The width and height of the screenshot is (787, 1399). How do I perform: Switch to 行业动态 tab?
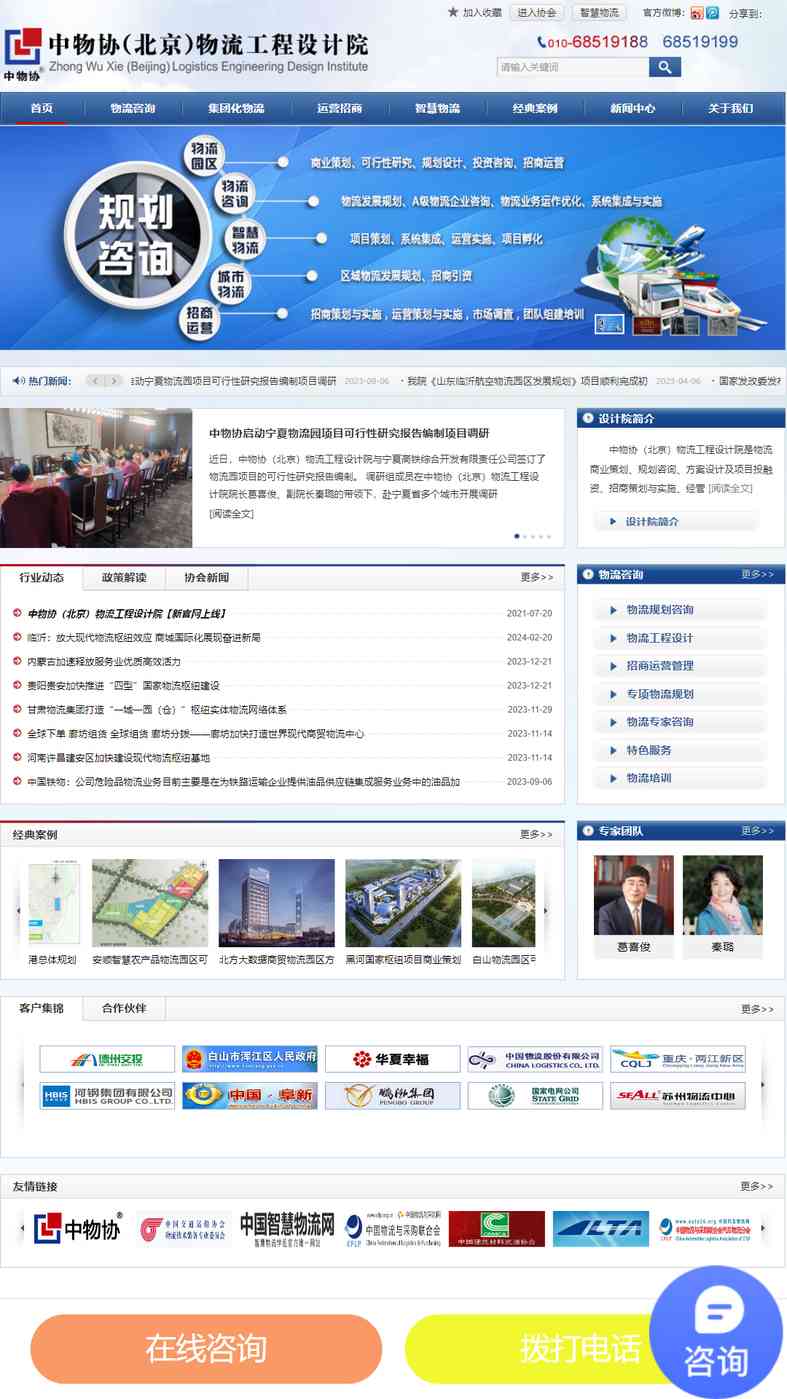tap(42, 577)
